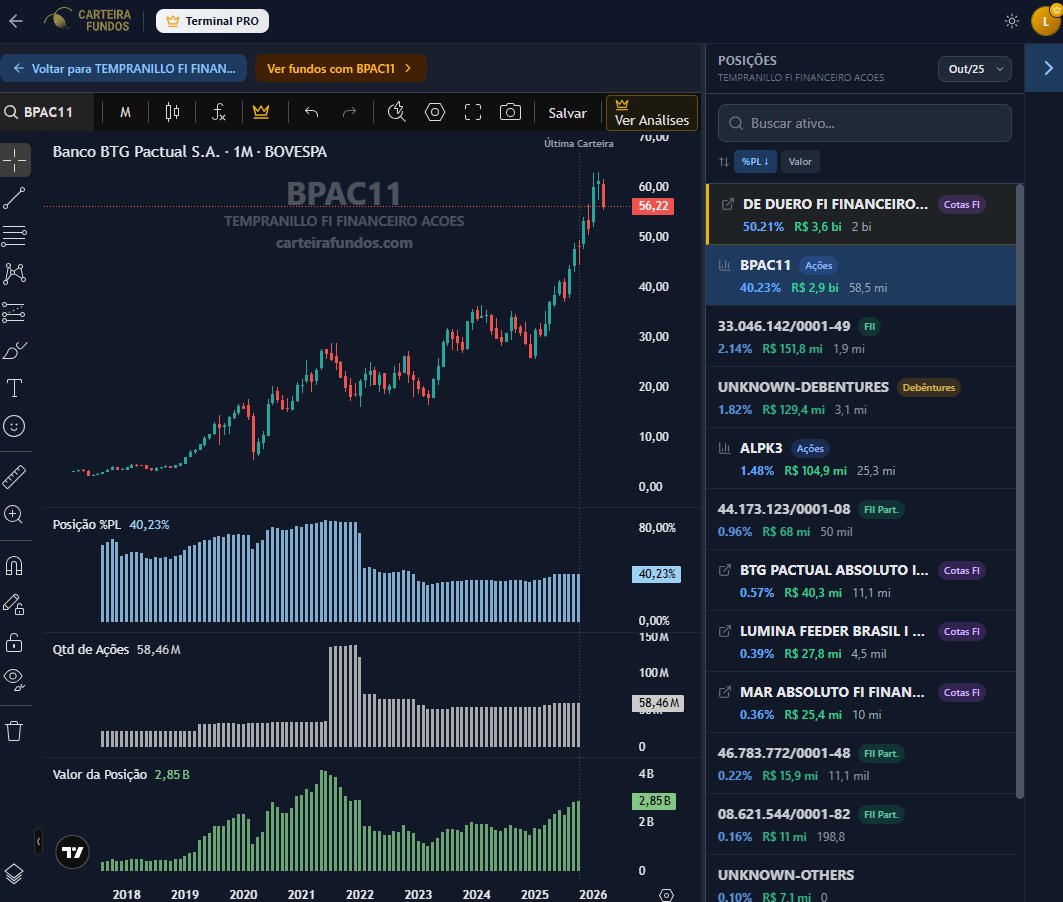Screen dimensions: 1063x902
Task: Toggle magnet mode
Action: [15, 566]
